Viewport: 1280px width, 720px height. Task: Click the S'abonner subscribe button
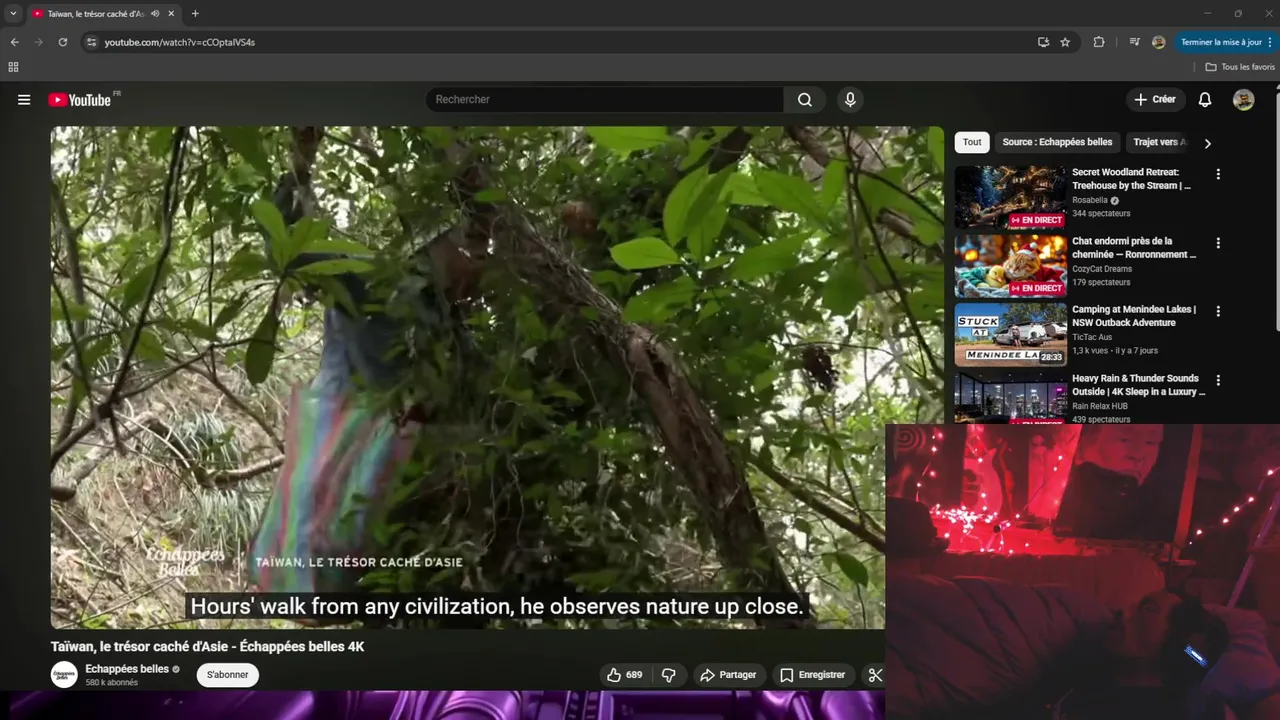(x=227, y=675)
